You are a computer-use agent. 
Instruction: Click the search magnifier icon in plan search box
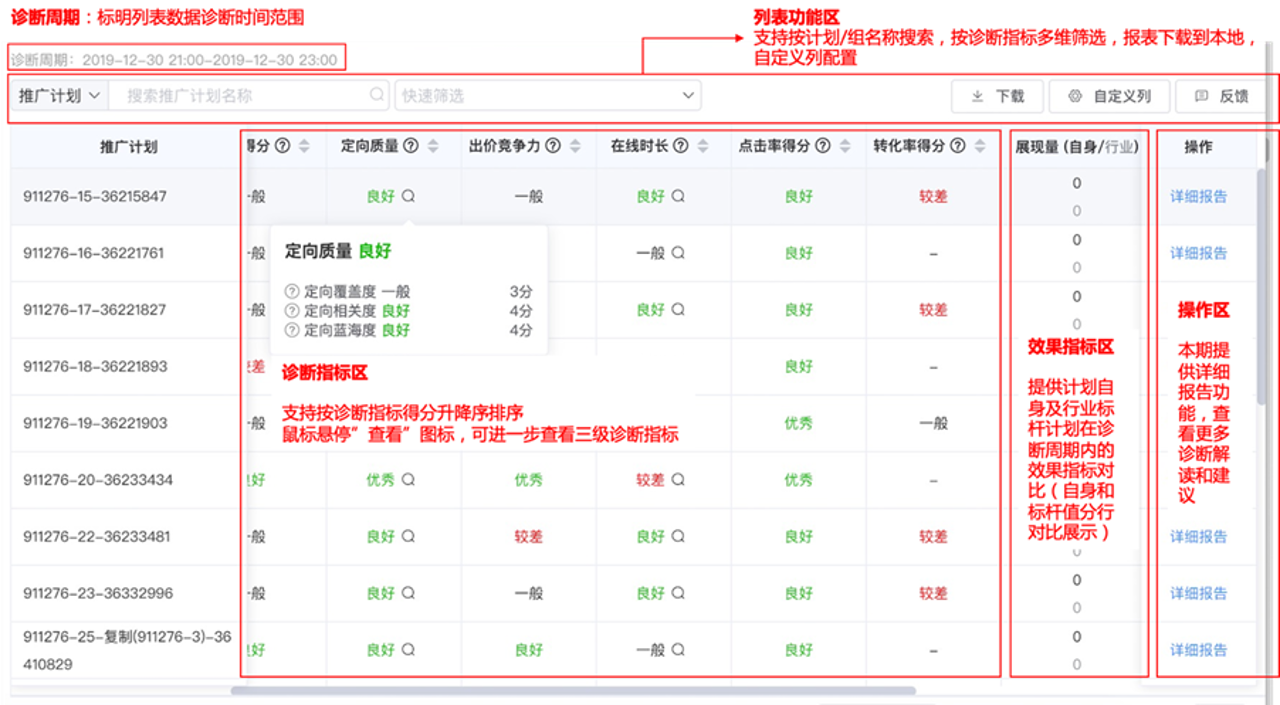pos(377,95)
